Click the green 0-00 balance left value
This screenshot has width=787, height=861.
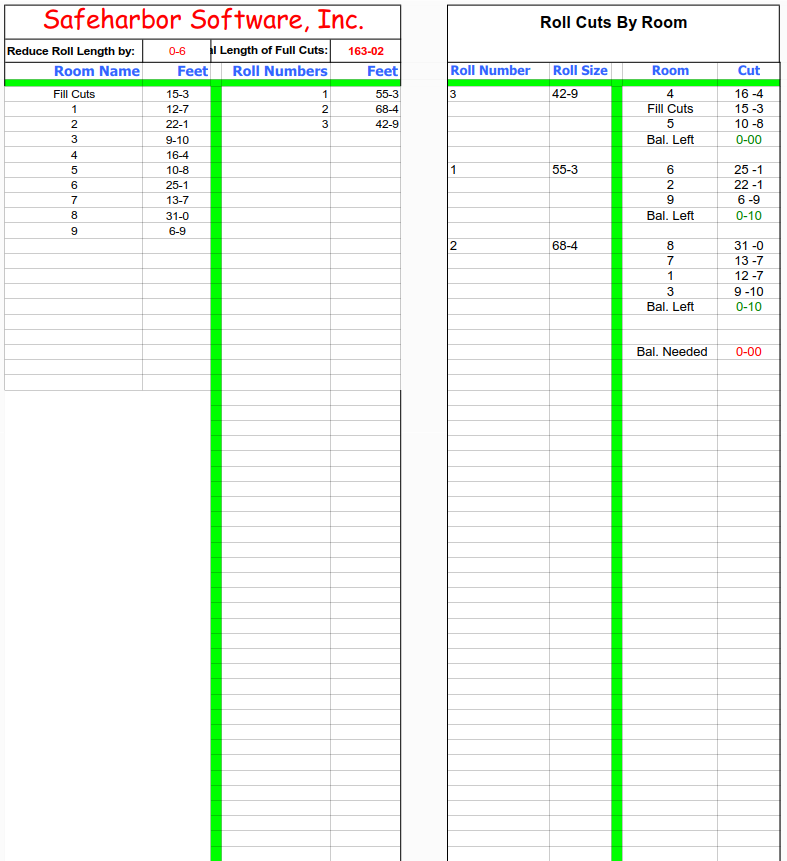[x=748, y=140]
